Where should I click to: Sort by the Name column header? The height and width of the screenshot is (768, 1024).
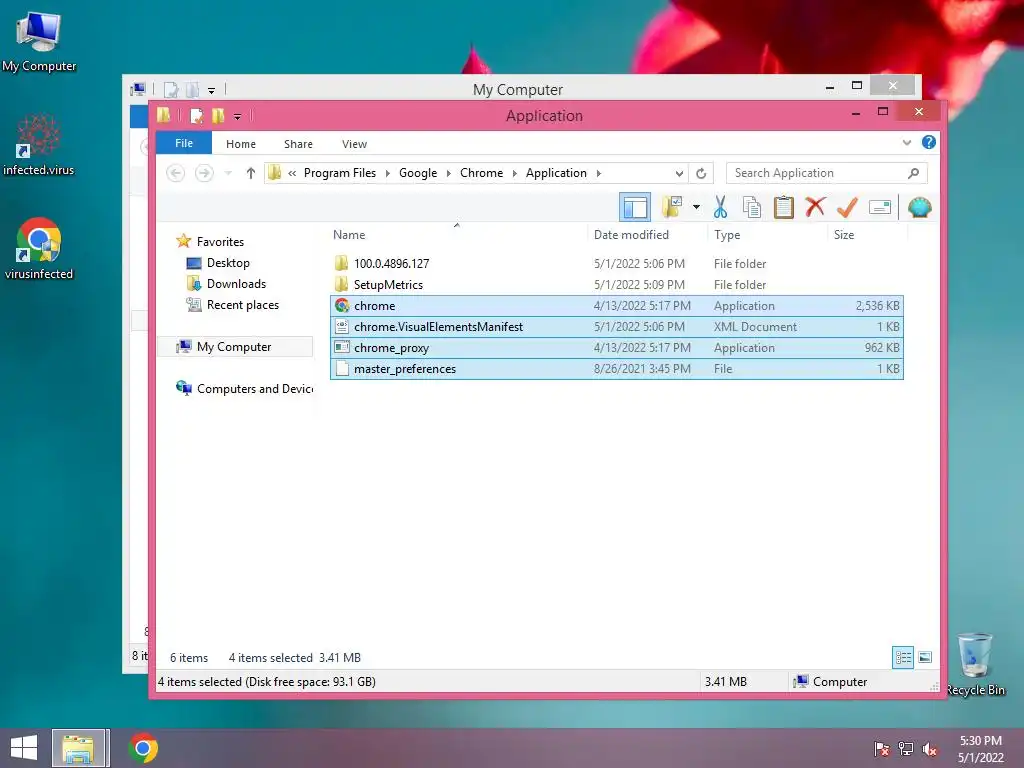click(x=349, y=234)
